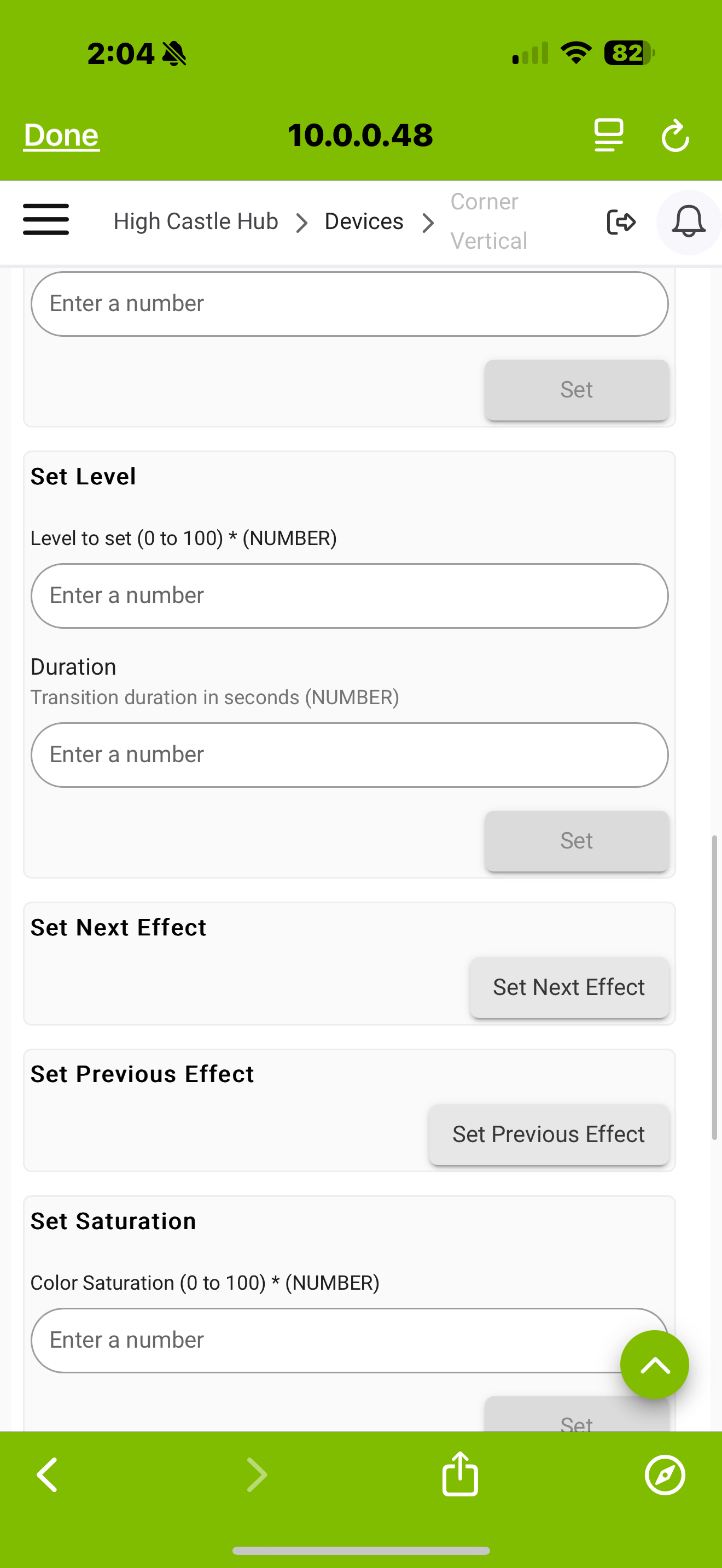Screen dimensions: 722x1568
Task: Tap the forward navigation chevron
Action: tap(257, 1473)
